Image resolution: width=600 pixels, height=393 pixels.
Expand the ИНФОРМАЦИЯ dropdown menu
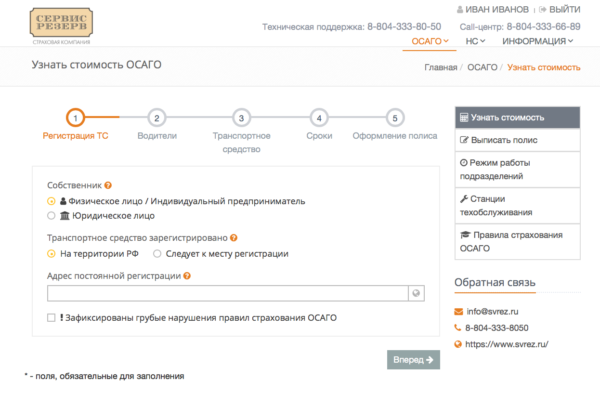pos(538,41)
